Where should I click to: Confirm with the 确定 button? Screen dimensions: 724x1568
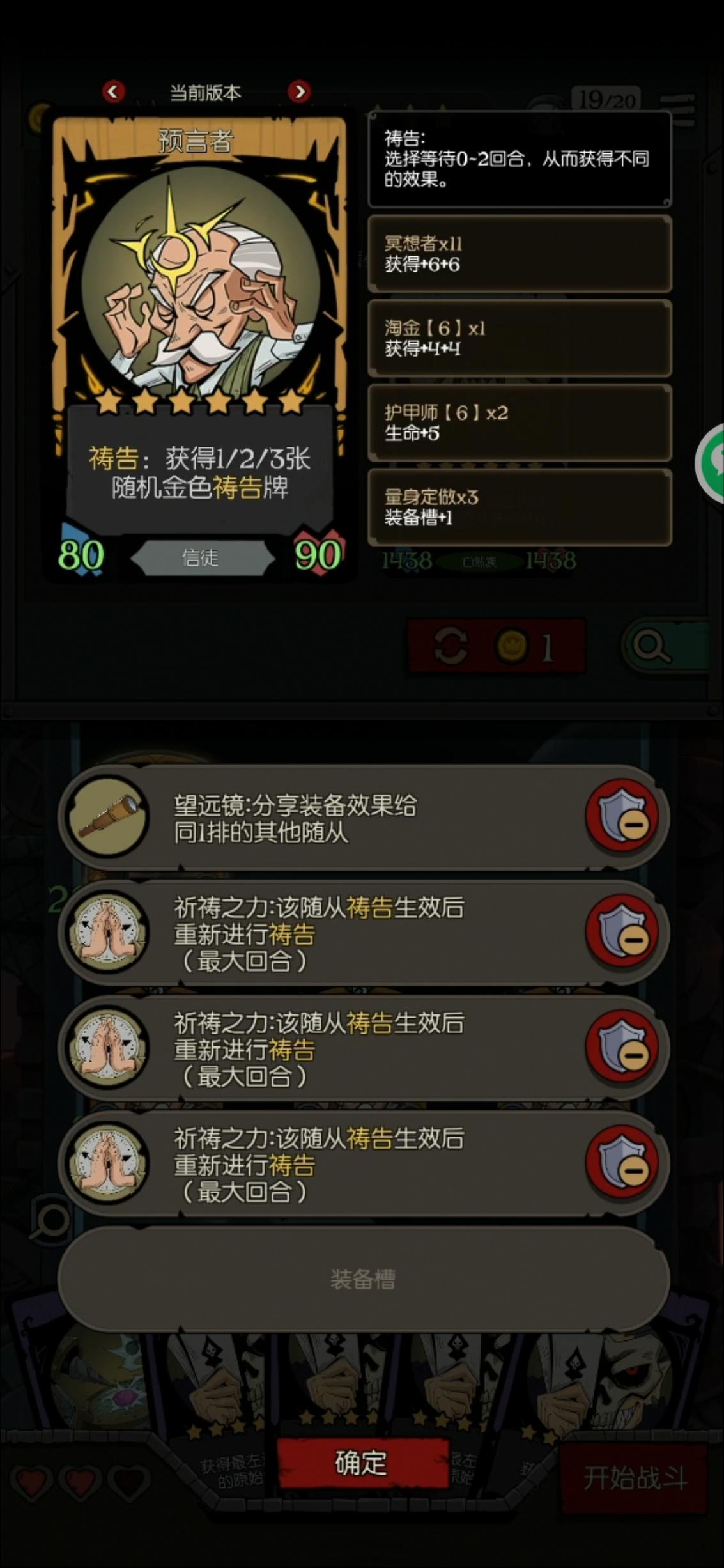[362, 1463]
